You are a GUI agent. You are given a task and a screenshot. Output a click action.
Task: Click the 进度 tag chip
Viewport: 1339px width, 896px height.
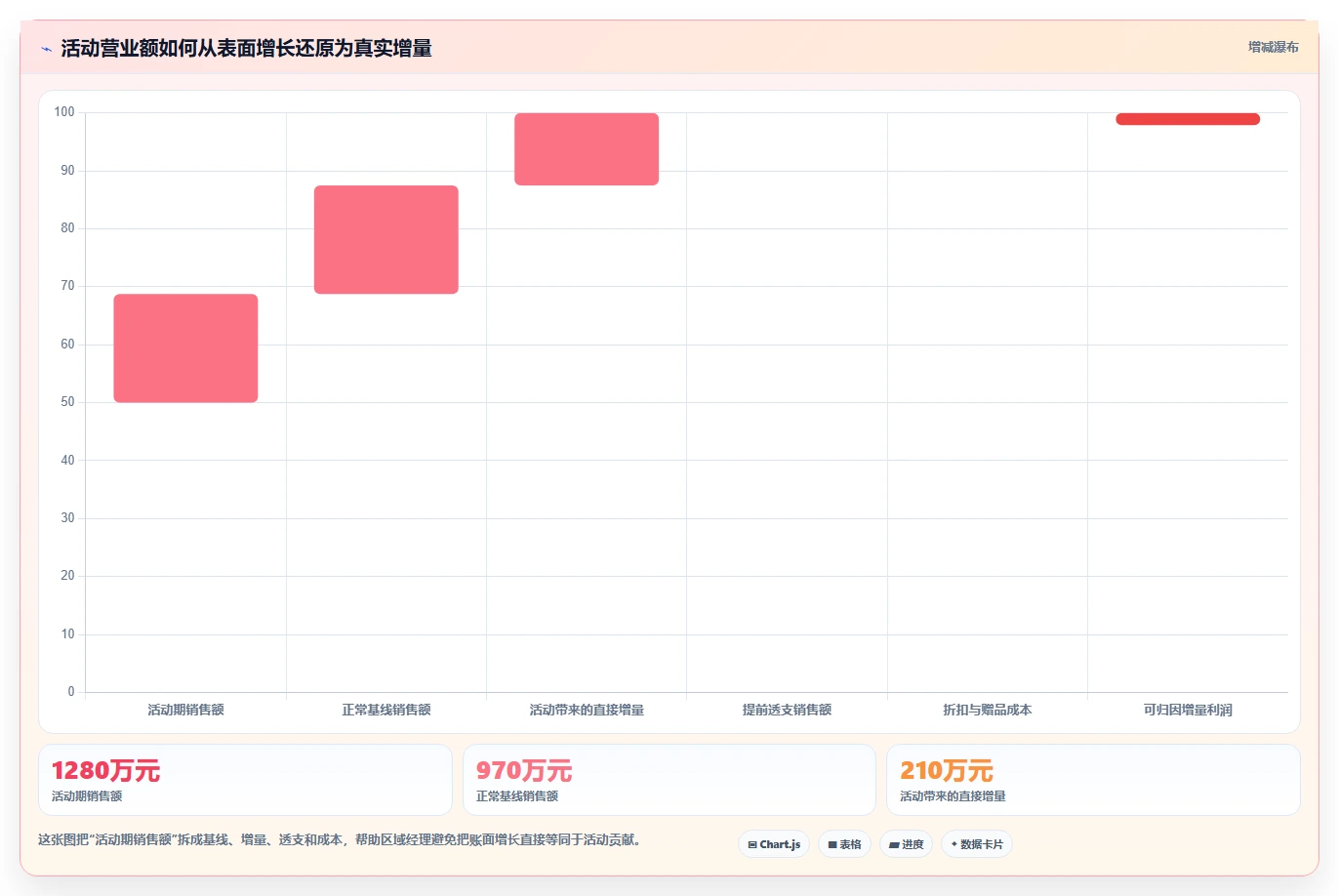click(906, 844)
